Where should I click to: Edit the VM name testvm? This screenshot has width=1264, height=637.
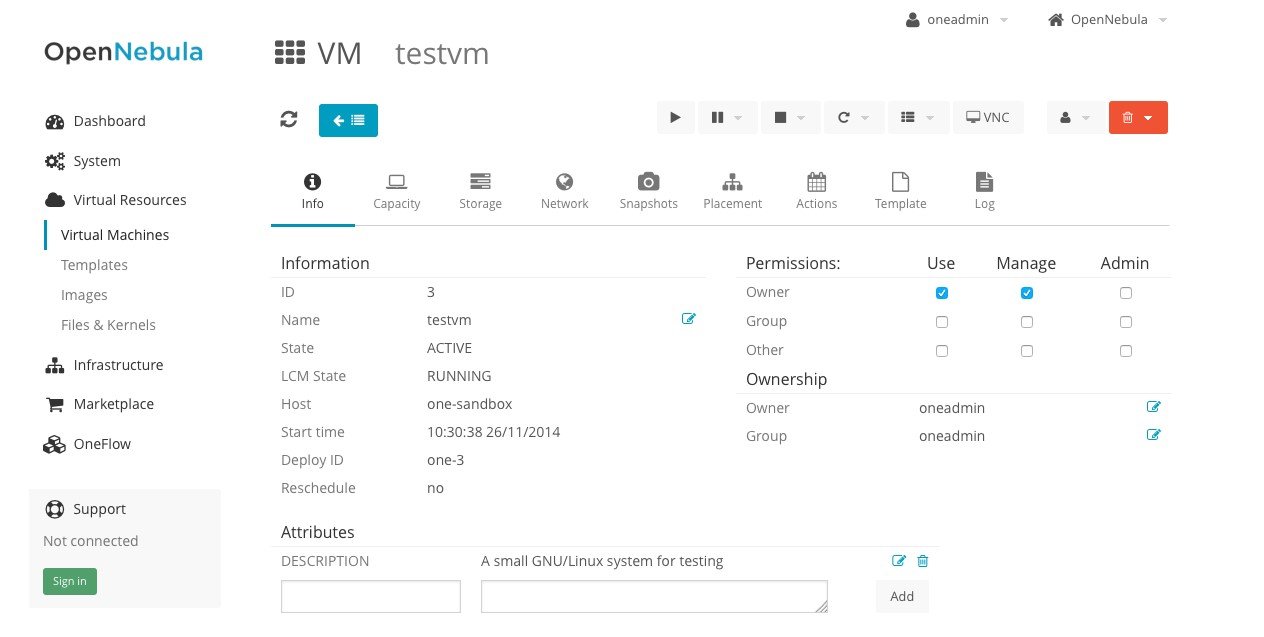point(688,319)
